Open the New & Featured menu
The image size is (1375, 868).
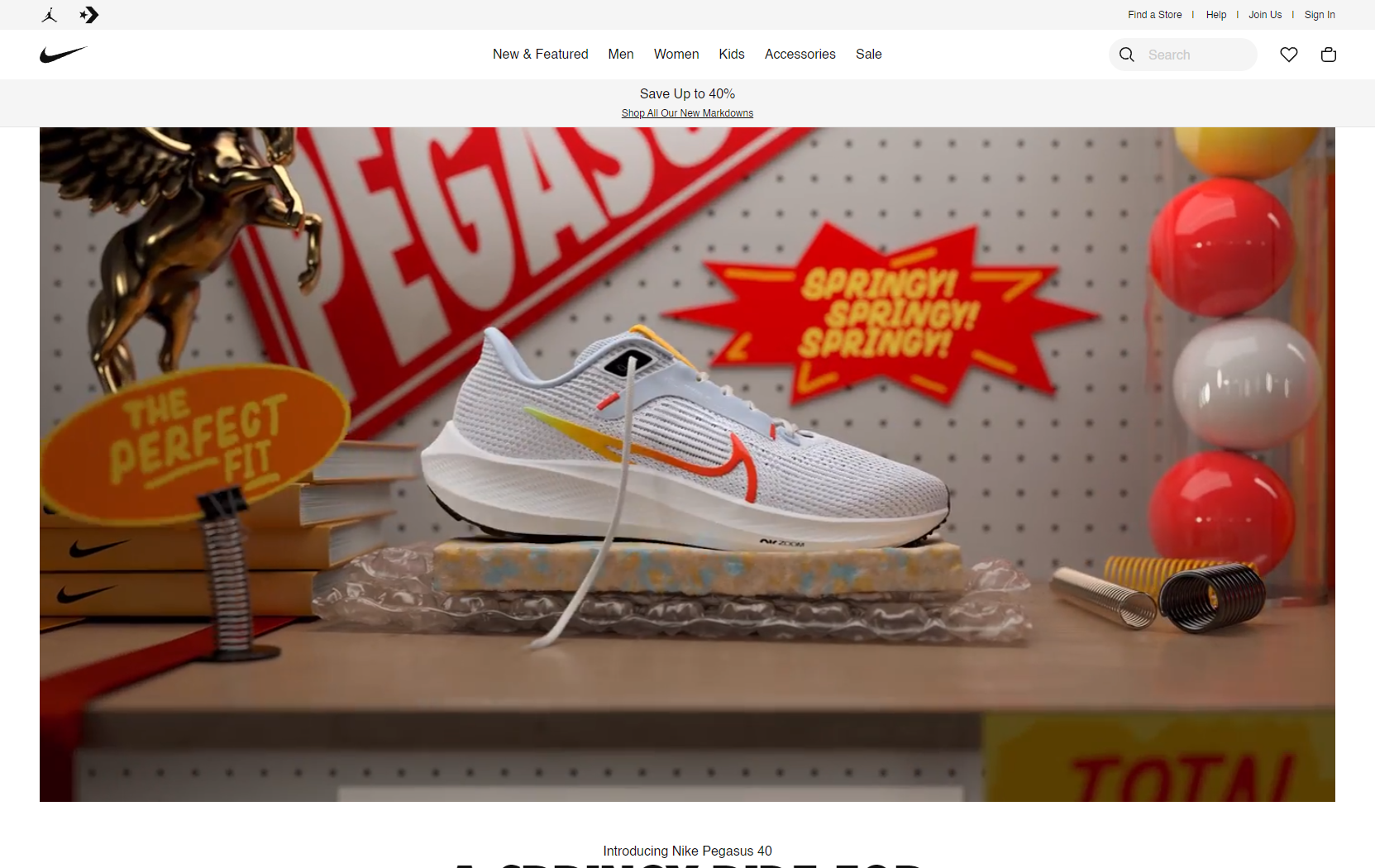(540, 55)
